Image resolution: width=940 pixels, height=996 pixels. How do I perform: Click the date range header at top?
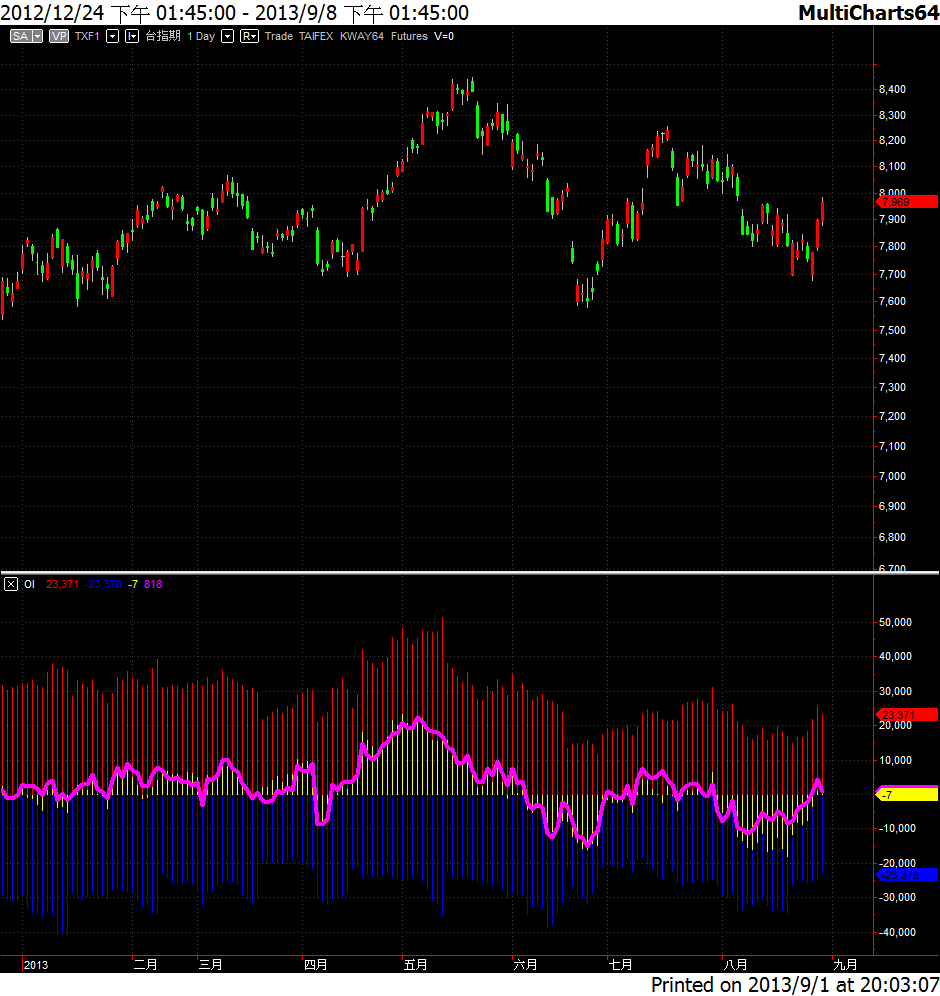coord(234,13)
